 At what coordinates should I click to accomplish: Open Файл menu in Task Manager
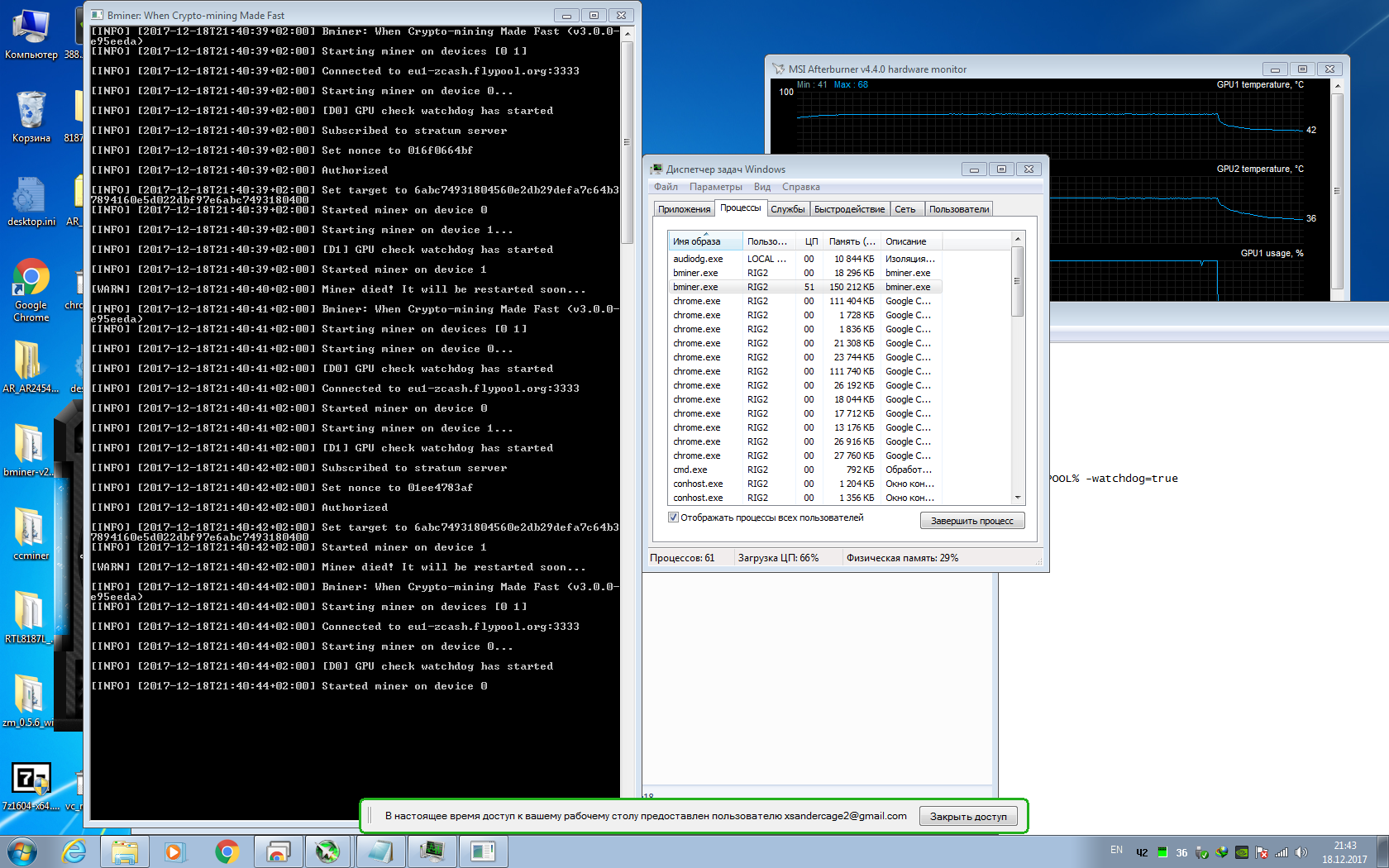666,187
